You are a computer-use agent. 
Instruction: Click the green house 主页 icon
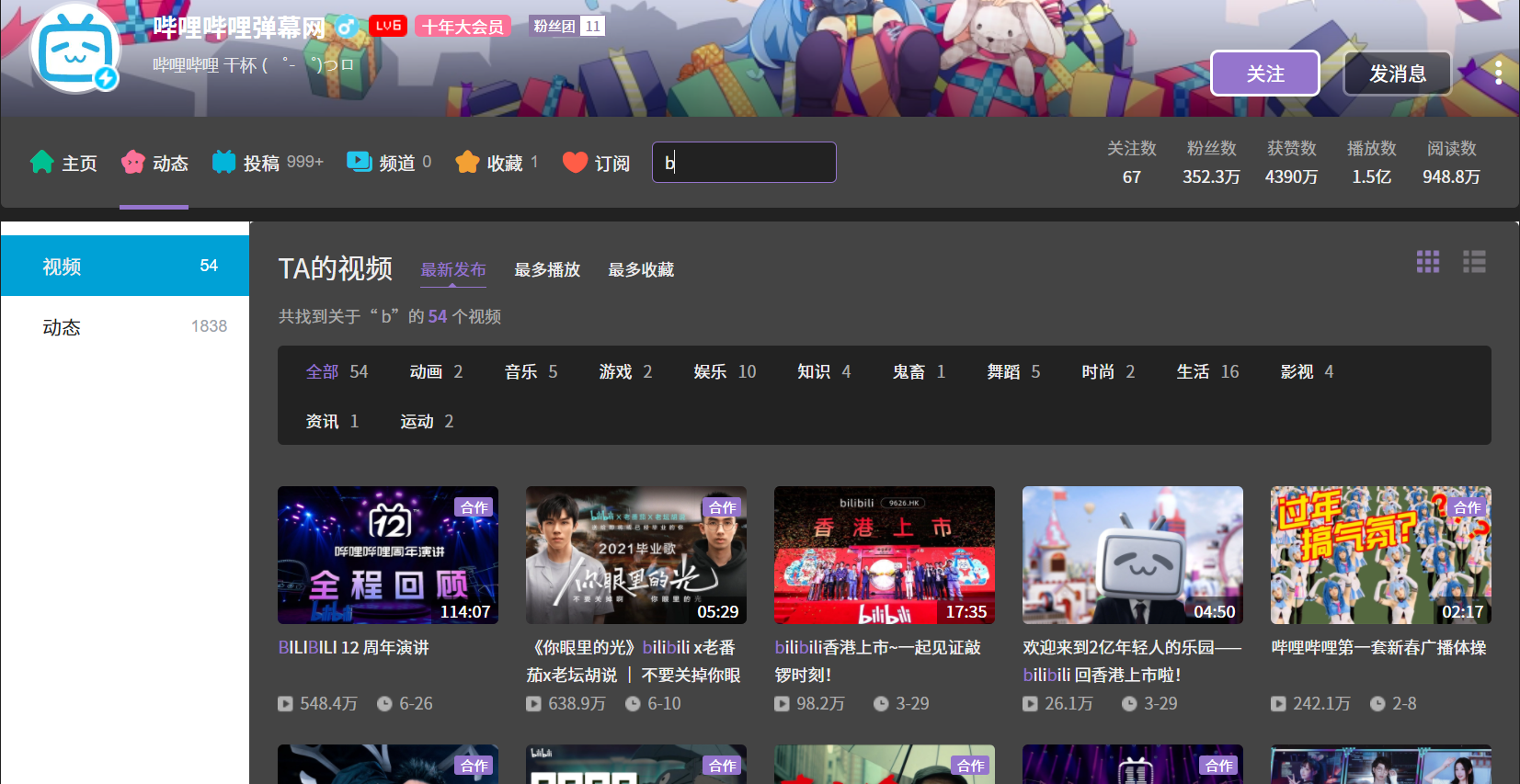click(x=42, y=162)
